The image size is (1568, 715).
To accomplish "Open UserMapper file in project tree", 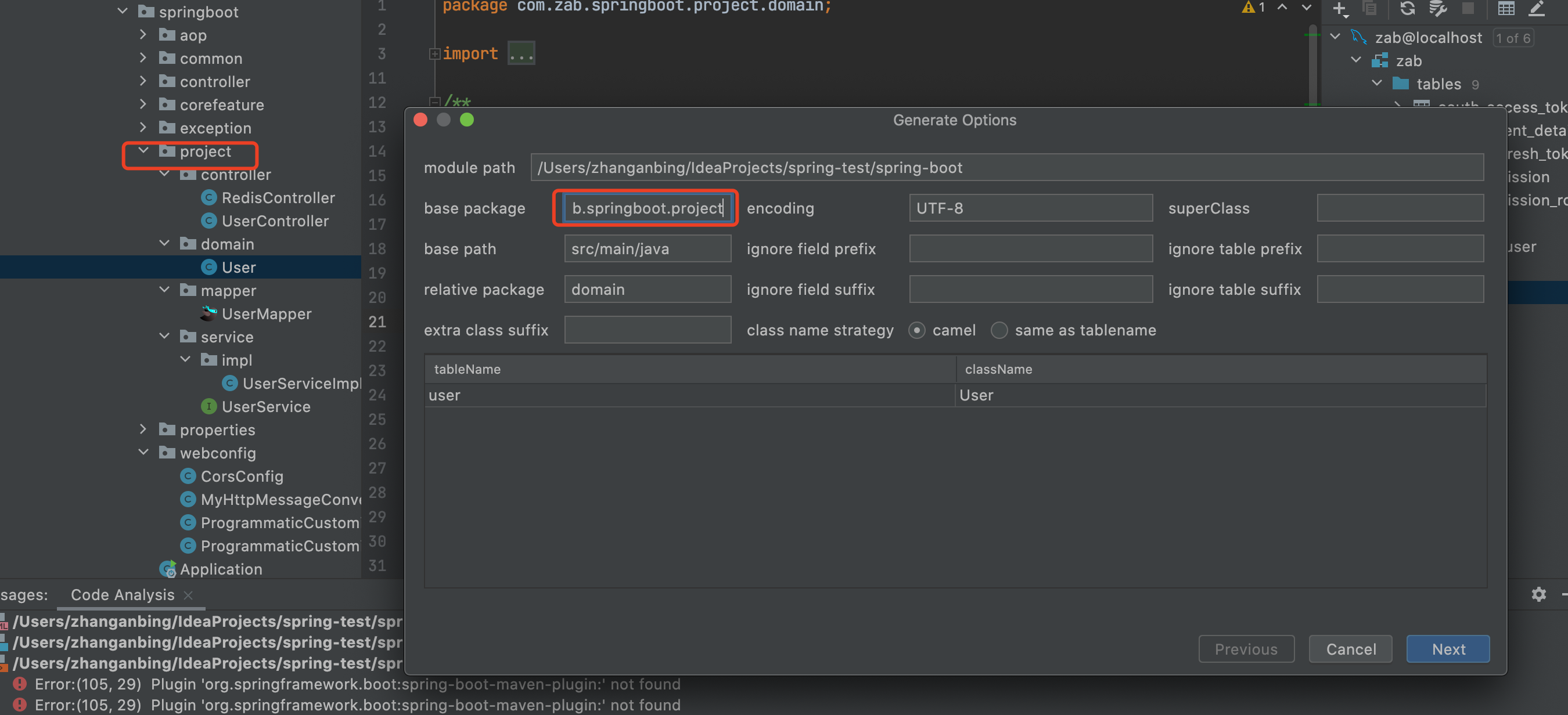I will pyautogui.click(x=265, y=314).
